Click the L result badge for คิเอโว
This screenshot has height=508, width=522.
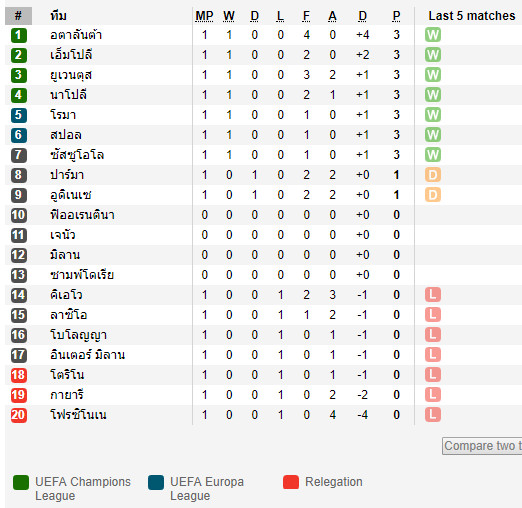pos(433,295)
